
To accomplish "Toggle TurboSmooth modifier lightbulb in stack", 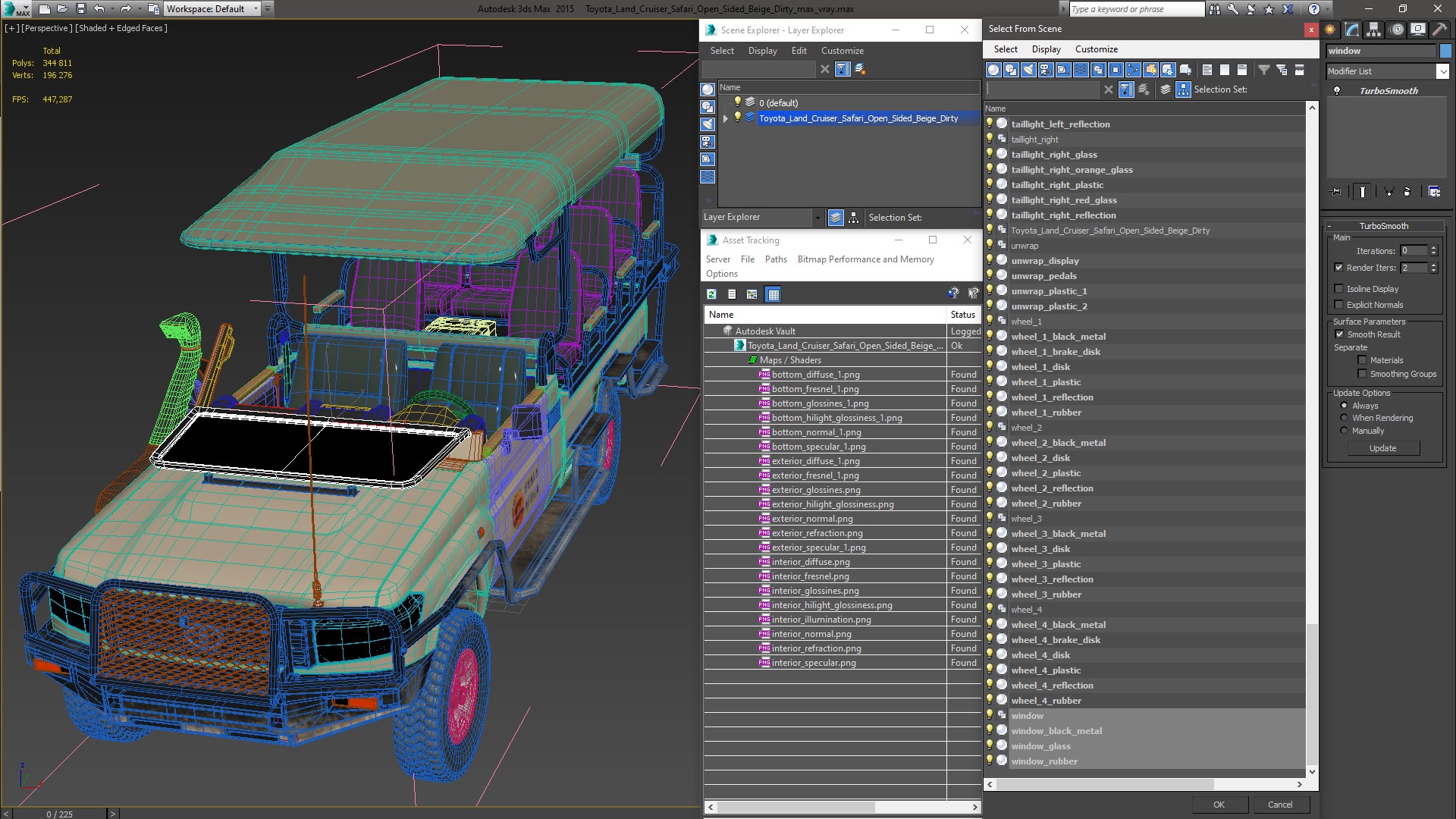I will point(1337,91).
